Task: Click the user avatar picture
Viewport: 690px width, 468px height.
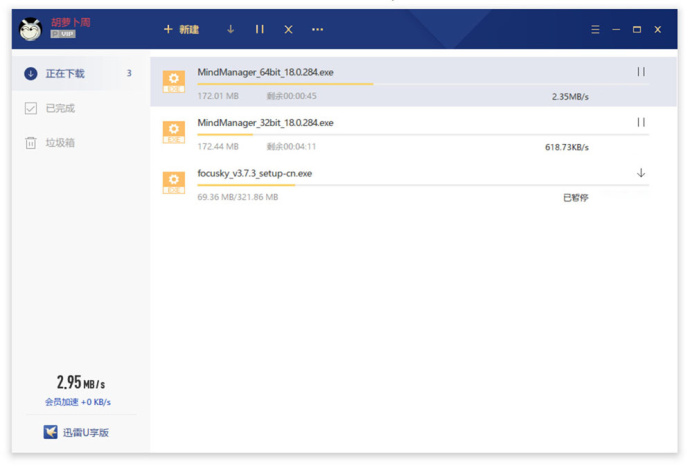Action: (x=30, y=29)
